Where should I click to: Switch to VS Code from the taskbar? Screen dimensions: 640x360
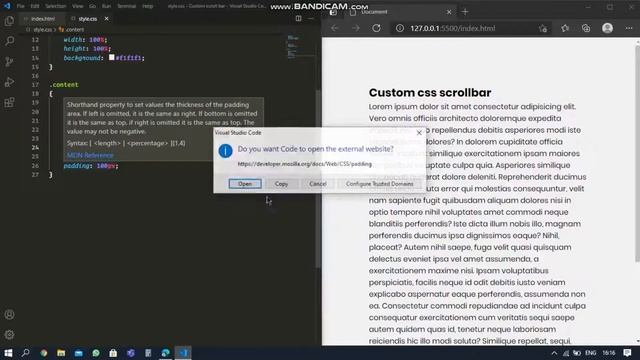(183, 353)
